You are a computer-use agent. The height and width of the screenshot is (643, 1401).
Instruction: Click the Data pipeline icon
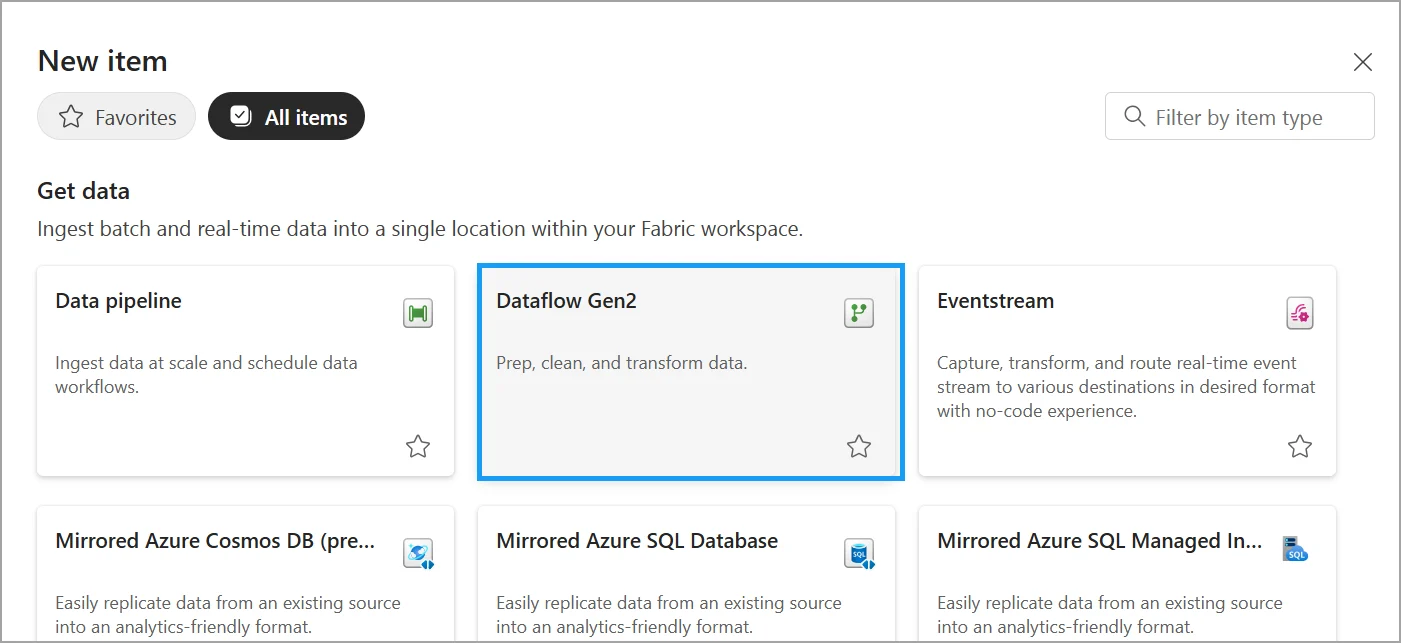418,313
